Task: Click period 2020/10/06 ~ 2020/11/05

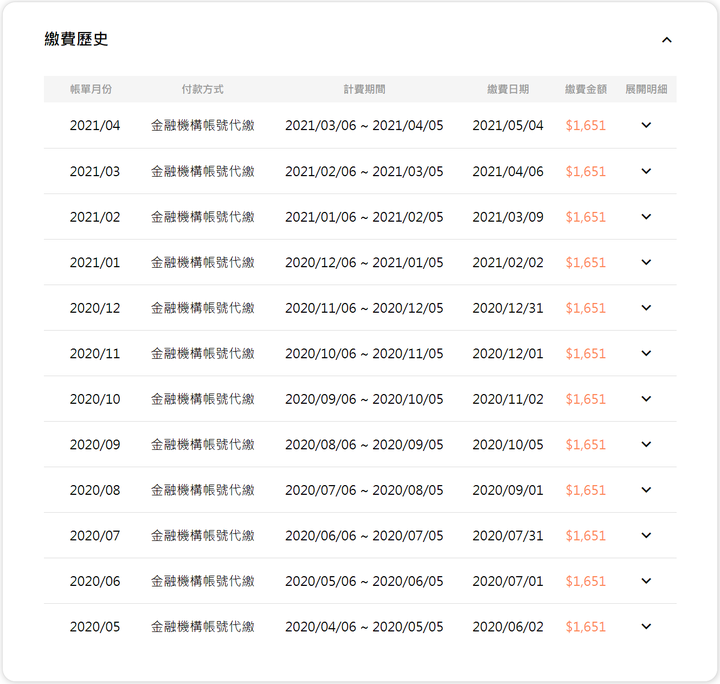Action: (364, 353)
